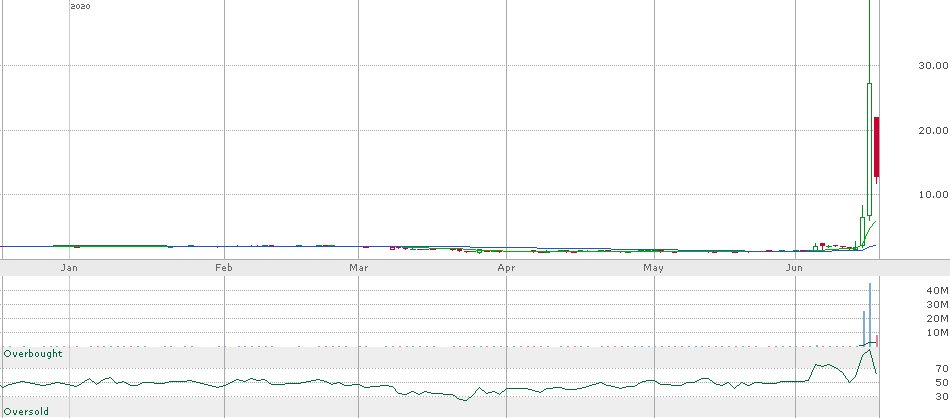Viewport: 950px width, 418px height.
Task: Select the tall hollow green candlestick
Action: [869, 149]
